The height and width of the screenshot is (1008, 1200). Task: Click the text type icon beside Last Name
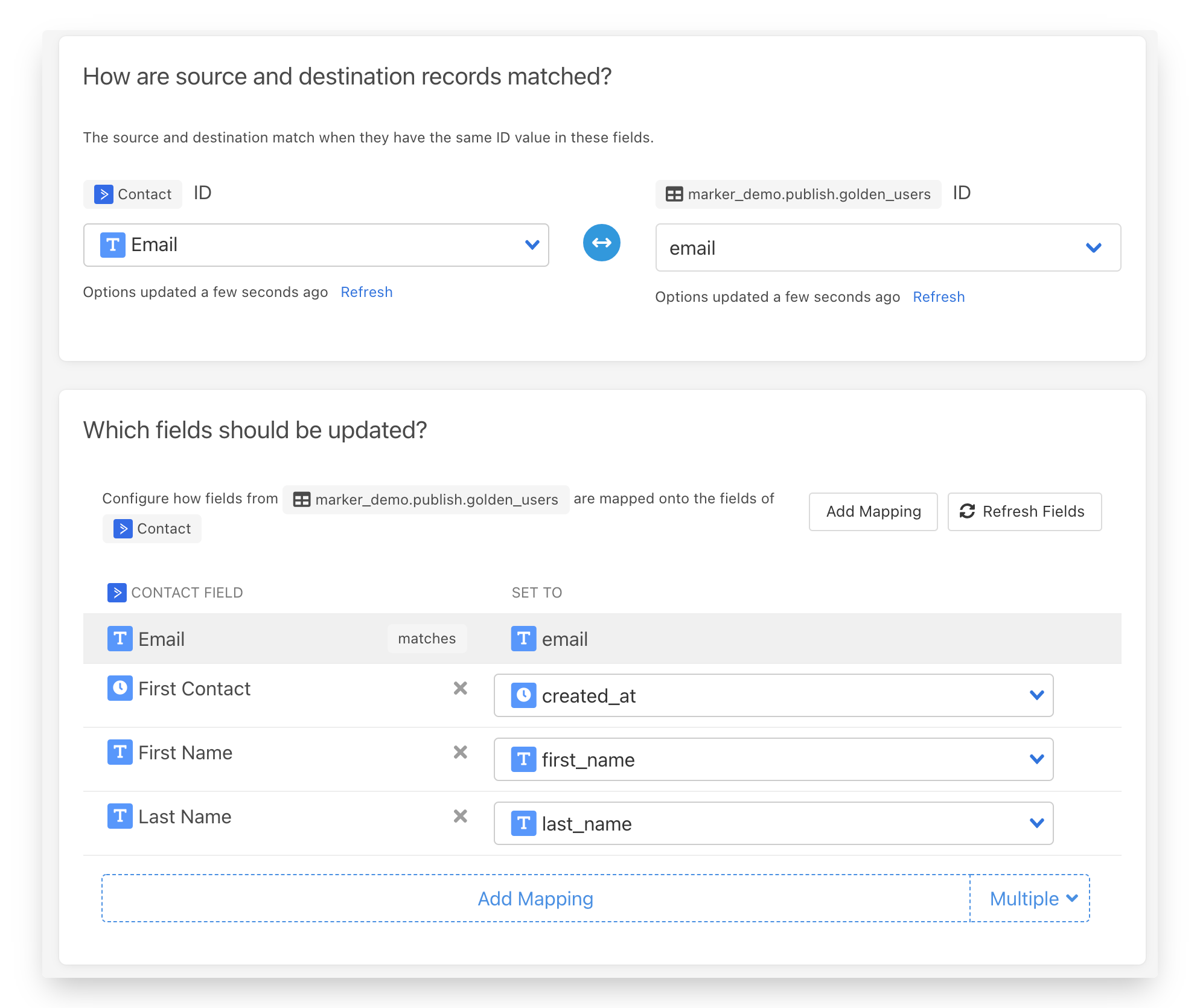120,816
